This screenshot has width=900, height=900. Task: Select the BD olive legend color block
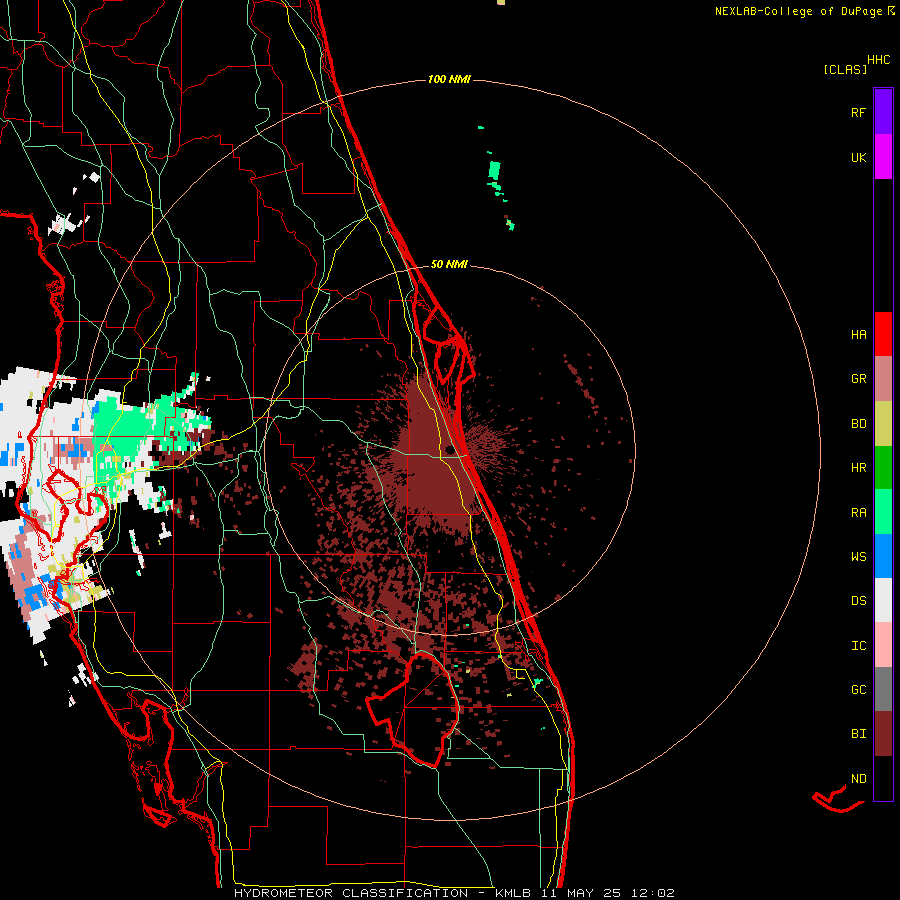coord(883,424)
